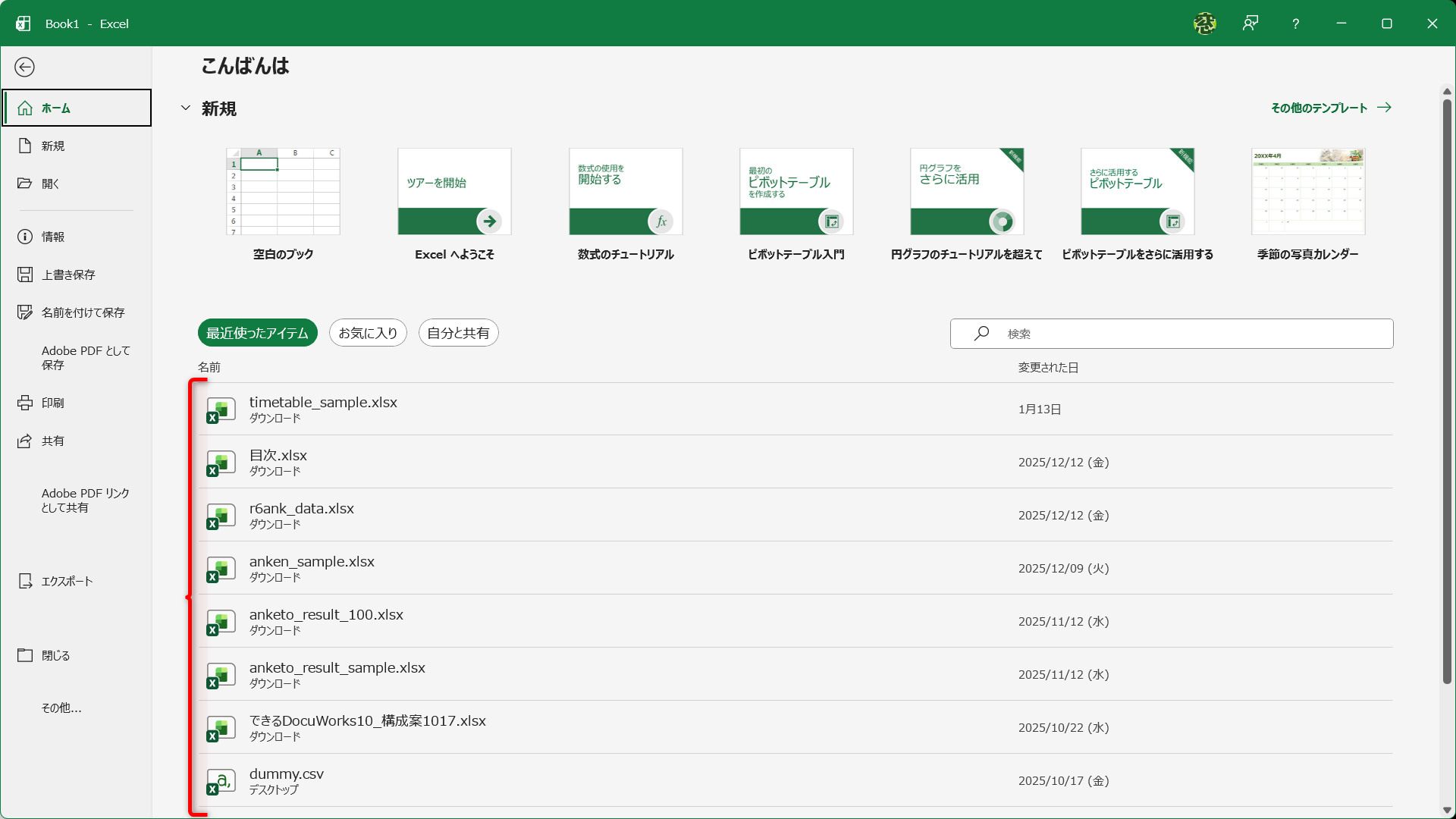Select the ホーム menu item
The width and height of the screenshot is (1456, 819).
(55, 108)
